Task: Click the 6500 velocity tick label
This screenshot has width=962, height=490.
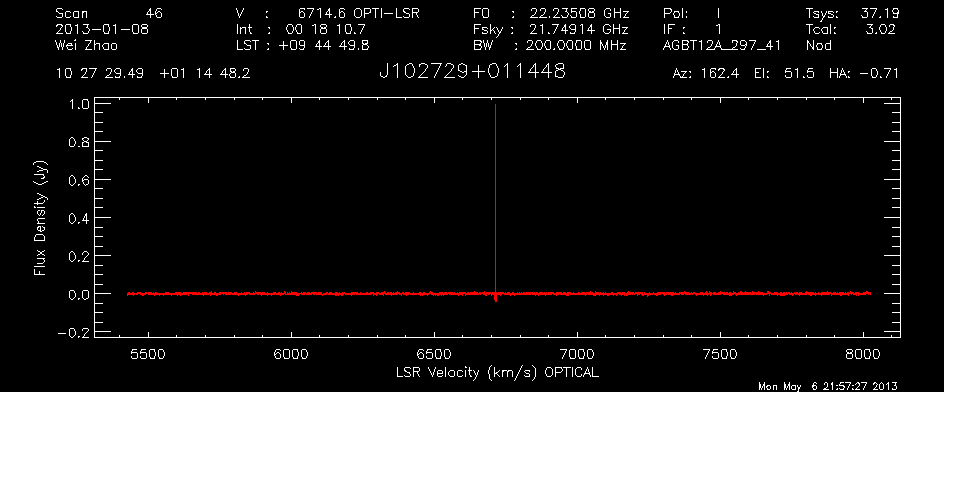Action: [434, 354]
